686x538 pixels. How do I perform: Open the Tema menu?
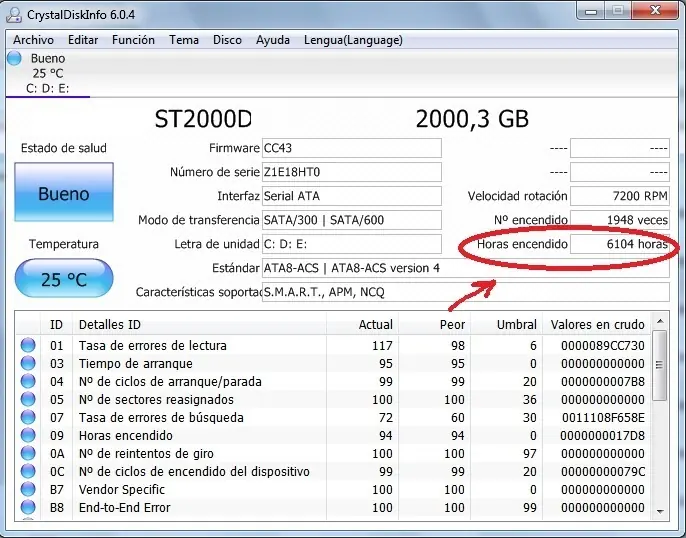coord(184,40)
